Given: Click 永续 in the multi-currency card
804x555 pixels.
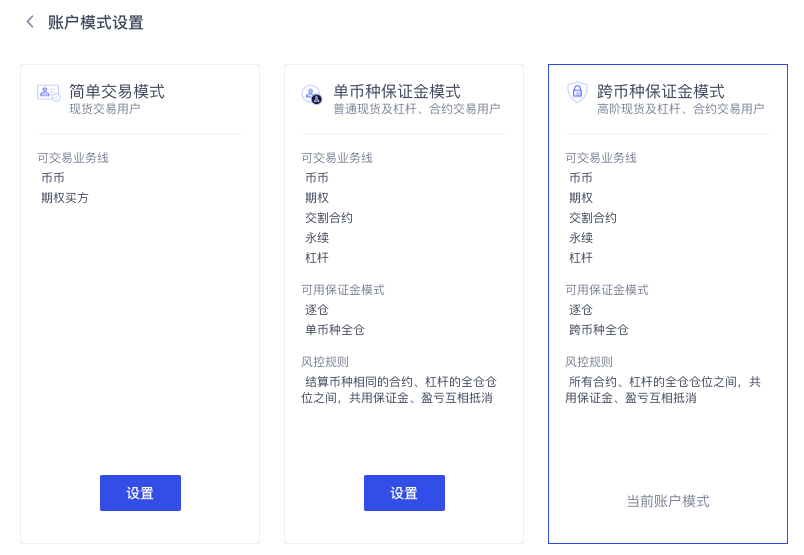Looking at the screenshot, I should [581, 238].
